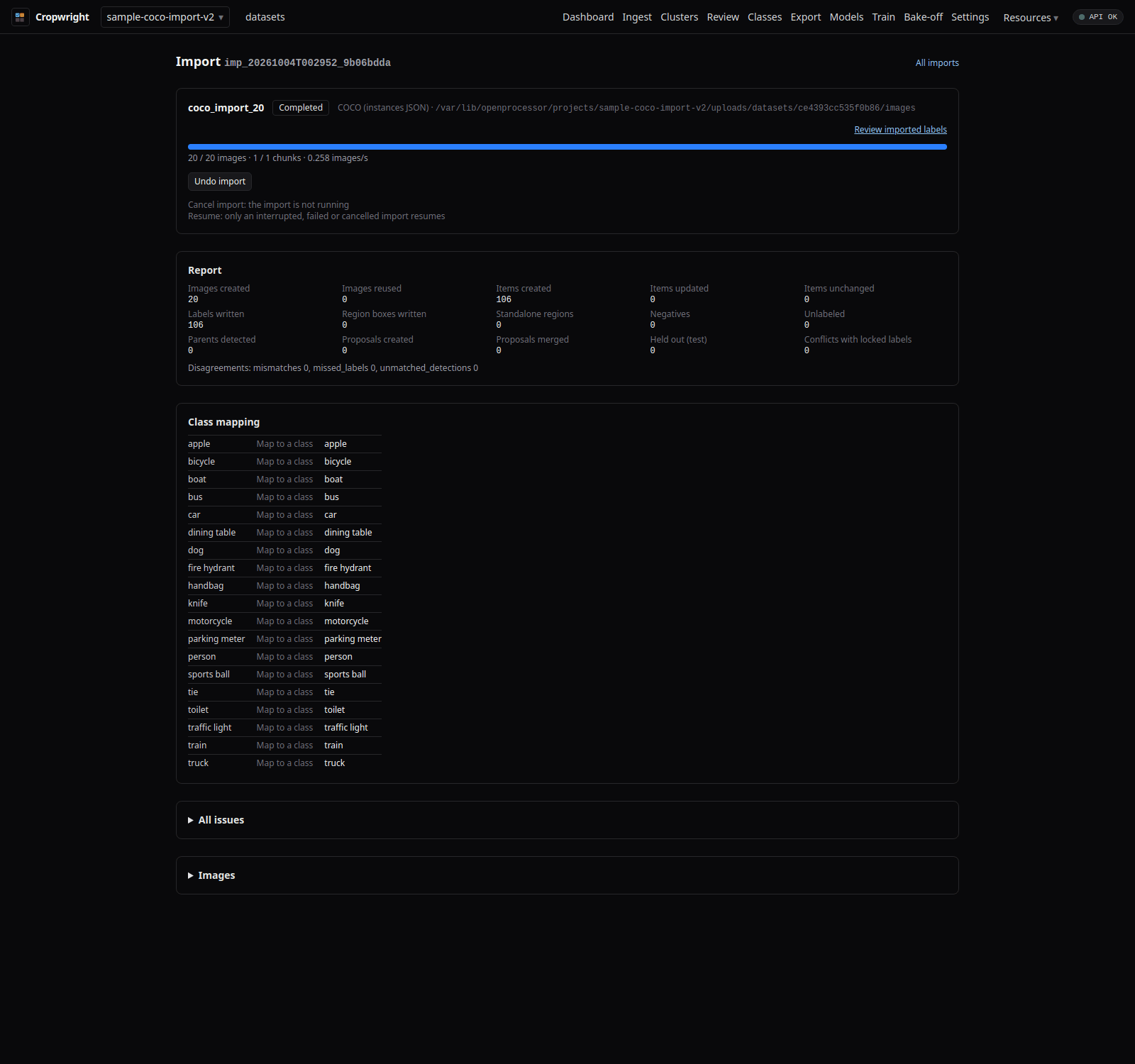Click Map to a class for apple

pos(284,444)
